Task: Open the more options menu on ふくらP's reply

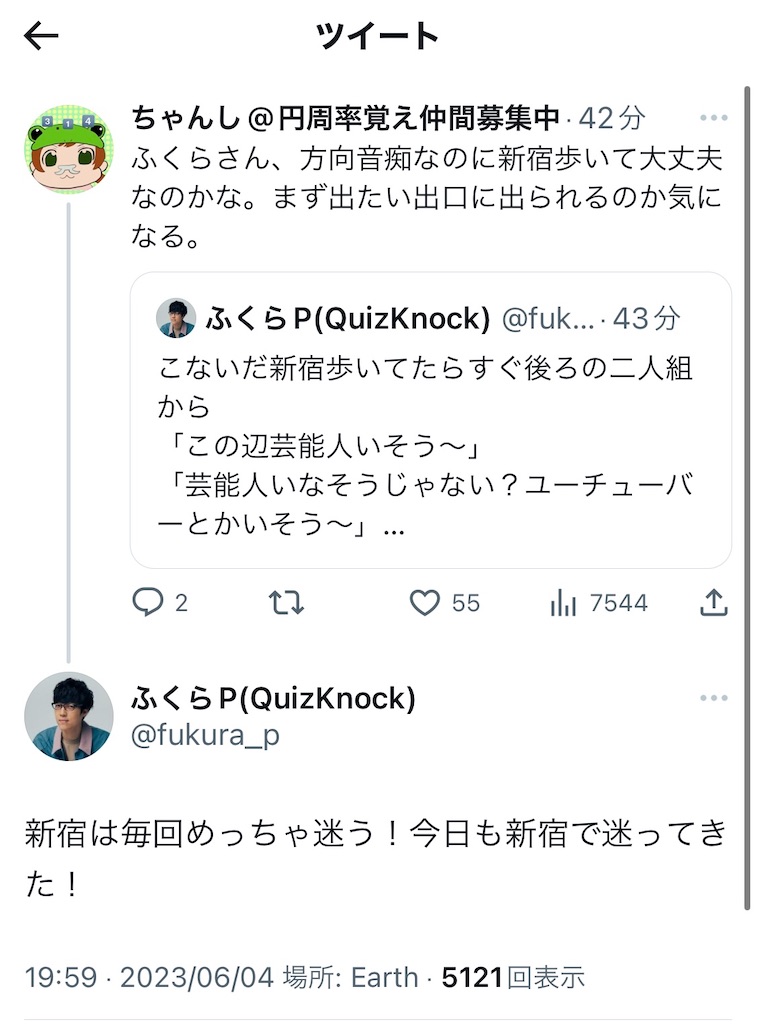Action: click(712, 698)
